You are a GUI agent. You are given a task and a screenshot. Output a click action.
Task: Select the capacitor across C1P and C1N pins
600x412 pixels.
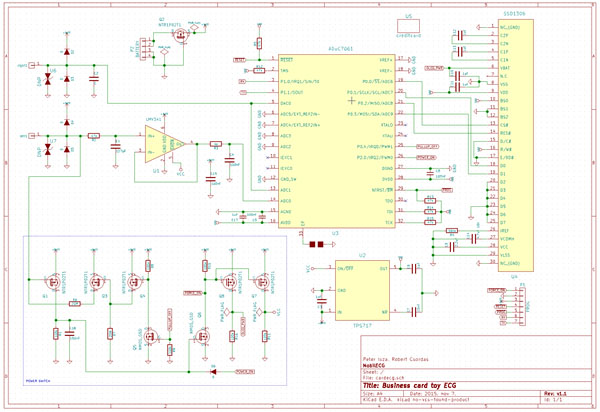(460, 52)
